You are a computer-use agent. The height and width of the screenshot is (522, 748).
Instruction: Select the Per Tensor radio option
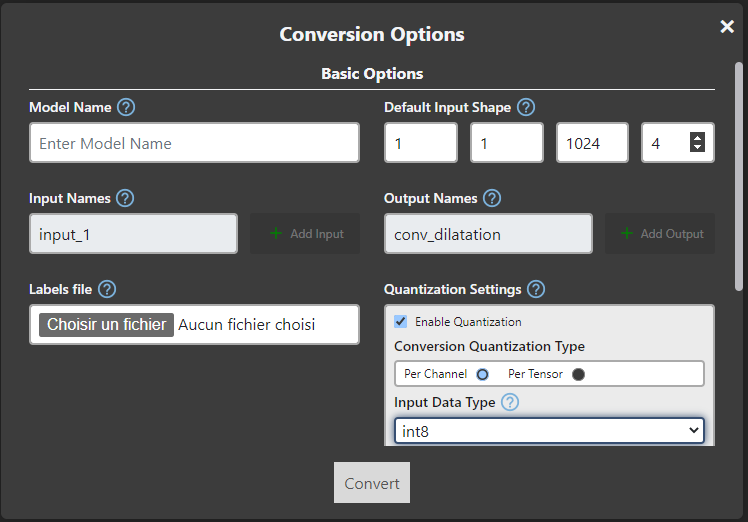pyautogui.click(x=578, y=374)
